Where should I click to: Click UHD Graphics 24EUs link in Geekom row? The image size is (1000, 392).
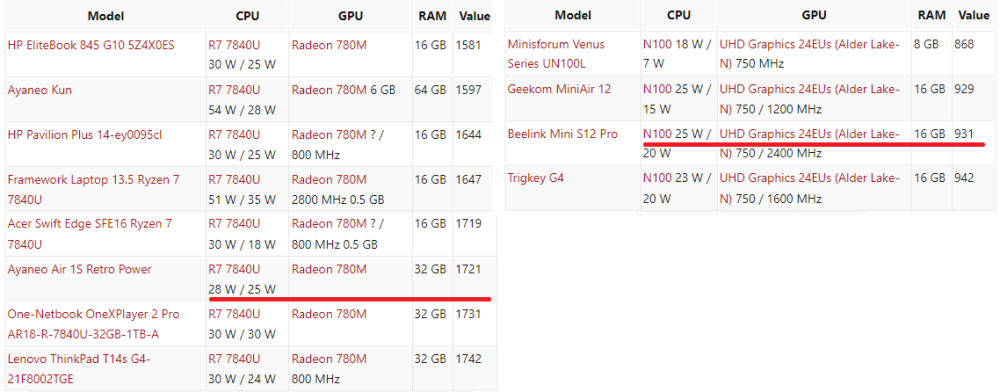click(809, 98)
